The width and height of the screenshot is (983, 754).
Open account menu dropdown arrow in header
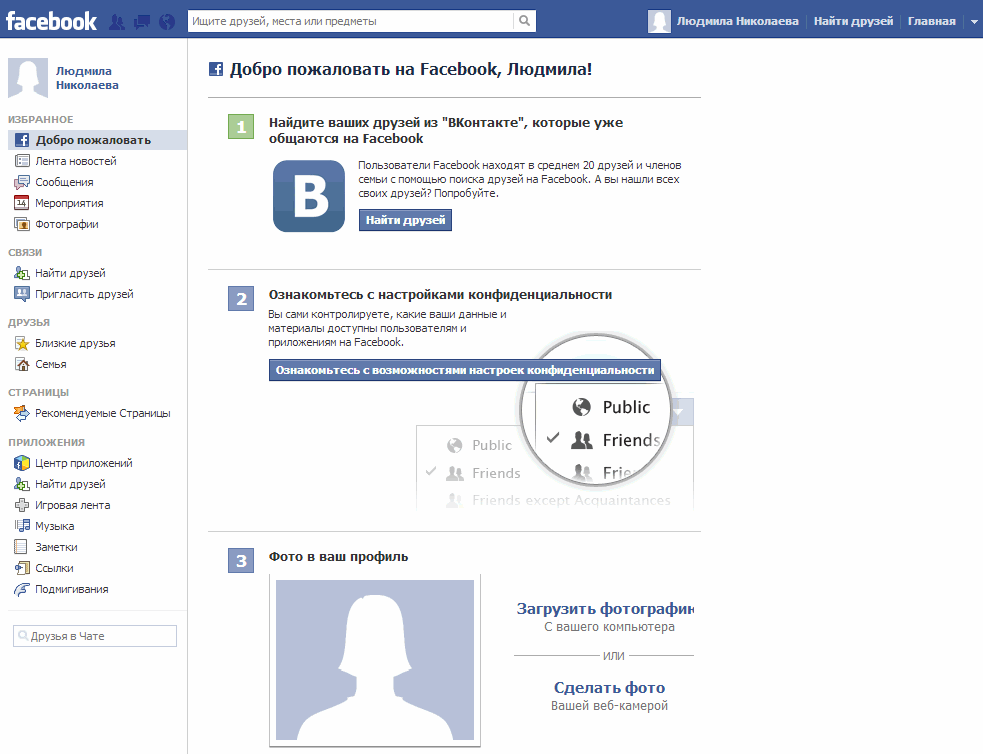974,21
